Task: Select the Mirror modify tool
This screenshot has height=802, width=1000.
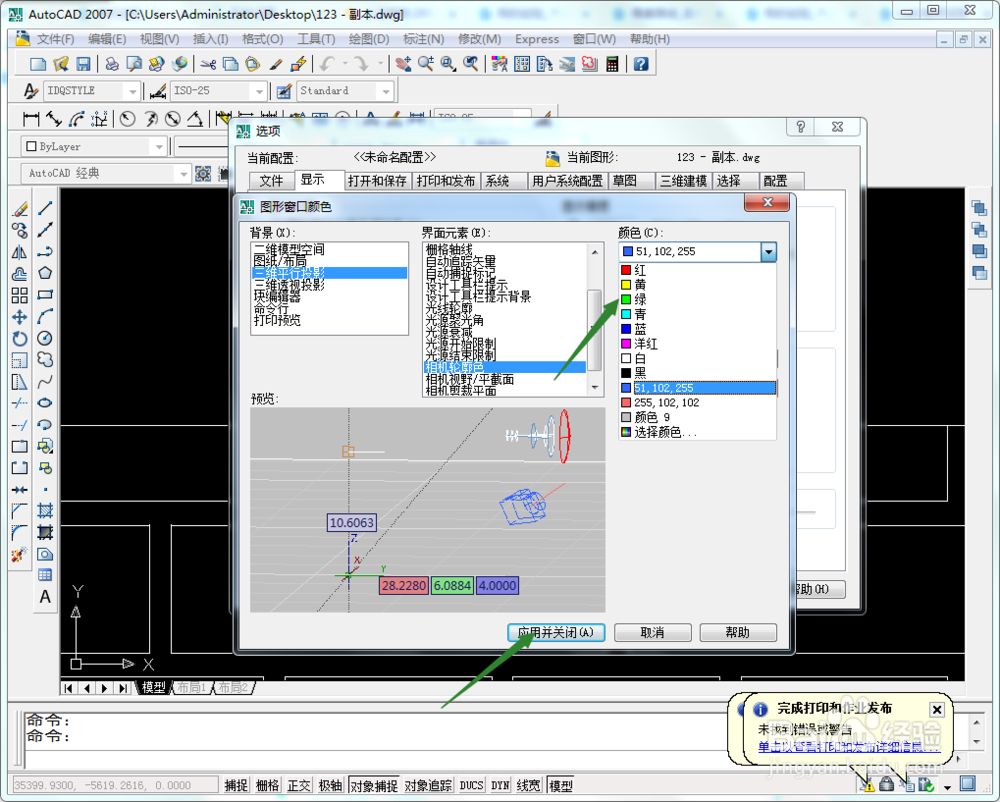Action: click(20, 252)
